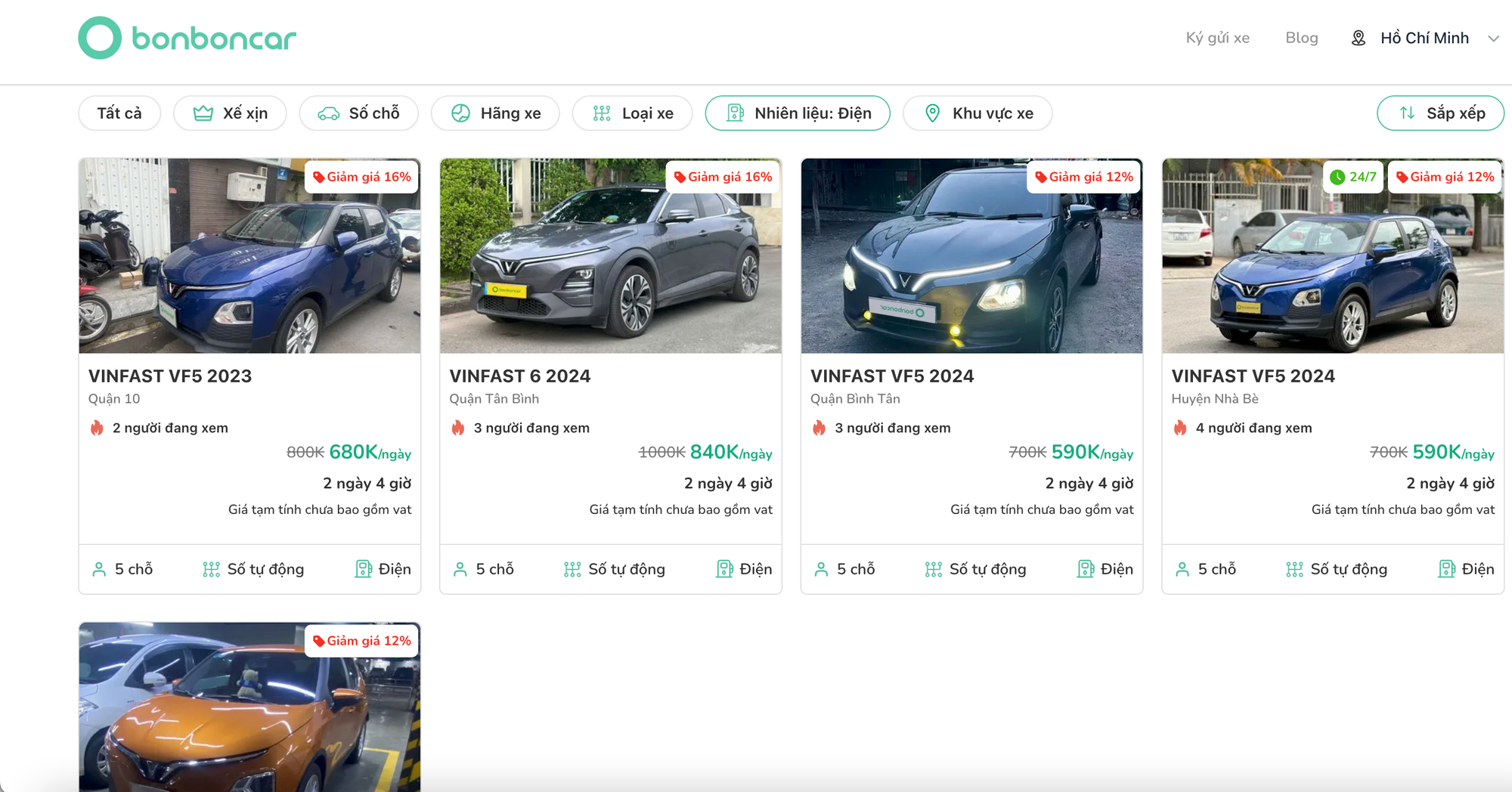Image resolution: width=1512 pixels, height=792 pixels.
Task: Click the seat icon on Huyện Nhà Bè card
Action: [x=1182, y=569]
